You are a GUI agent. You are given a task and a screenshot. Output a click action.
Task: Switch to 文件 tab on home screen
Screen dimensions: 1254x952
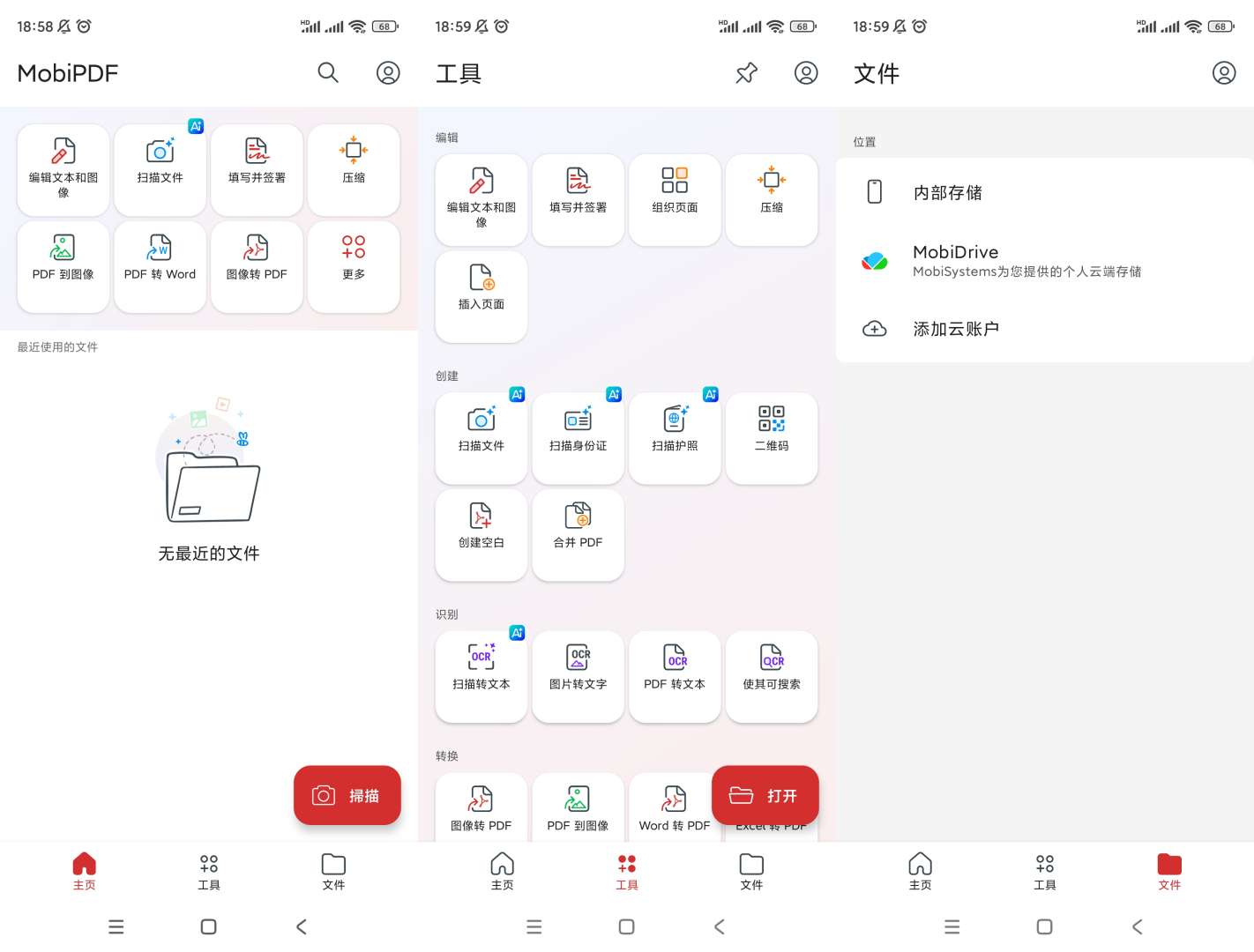point(333,873)
